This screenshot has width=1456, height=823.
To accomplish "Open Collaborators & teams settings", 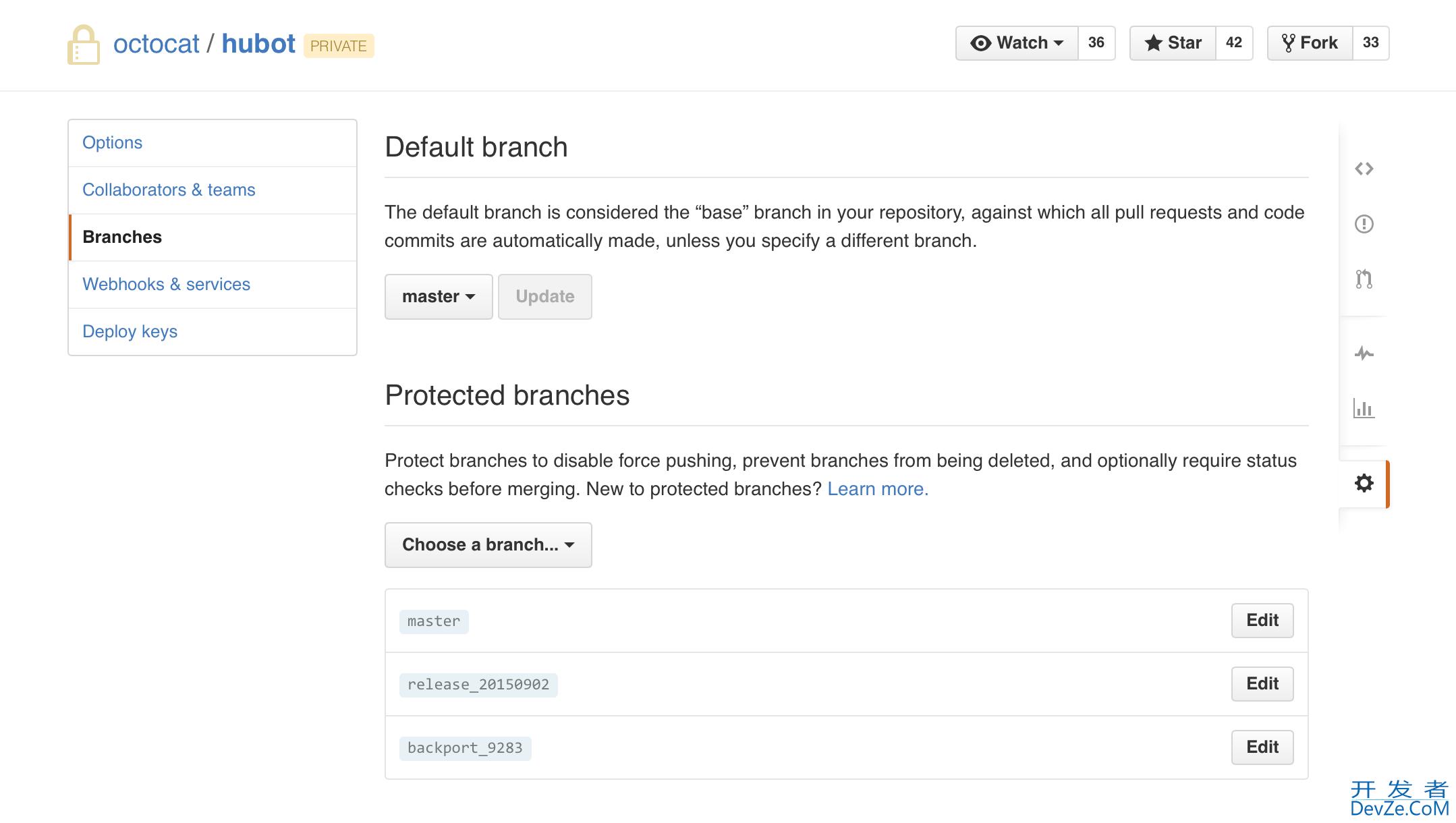I will click(x=213, y=190).
